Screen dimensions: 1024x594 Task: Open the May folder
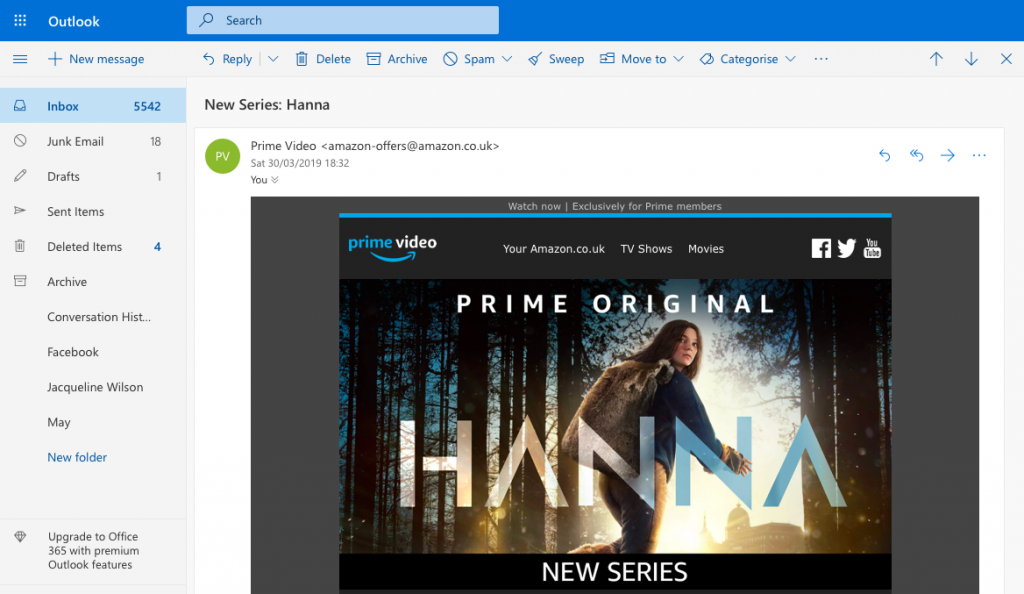click(93, 423)
